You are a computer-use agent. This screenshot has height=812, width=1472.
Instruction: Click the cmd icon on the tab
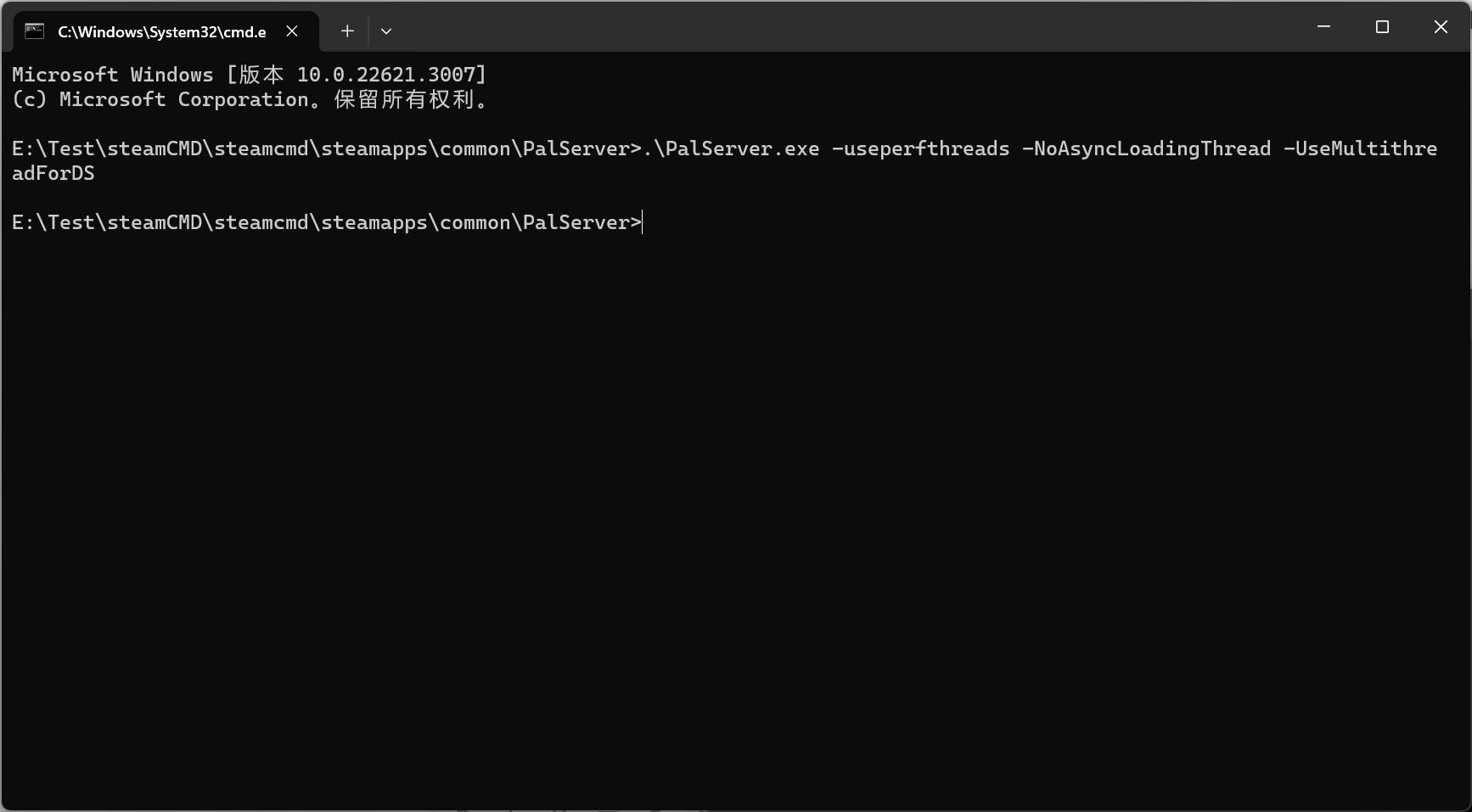click(34, 31)
